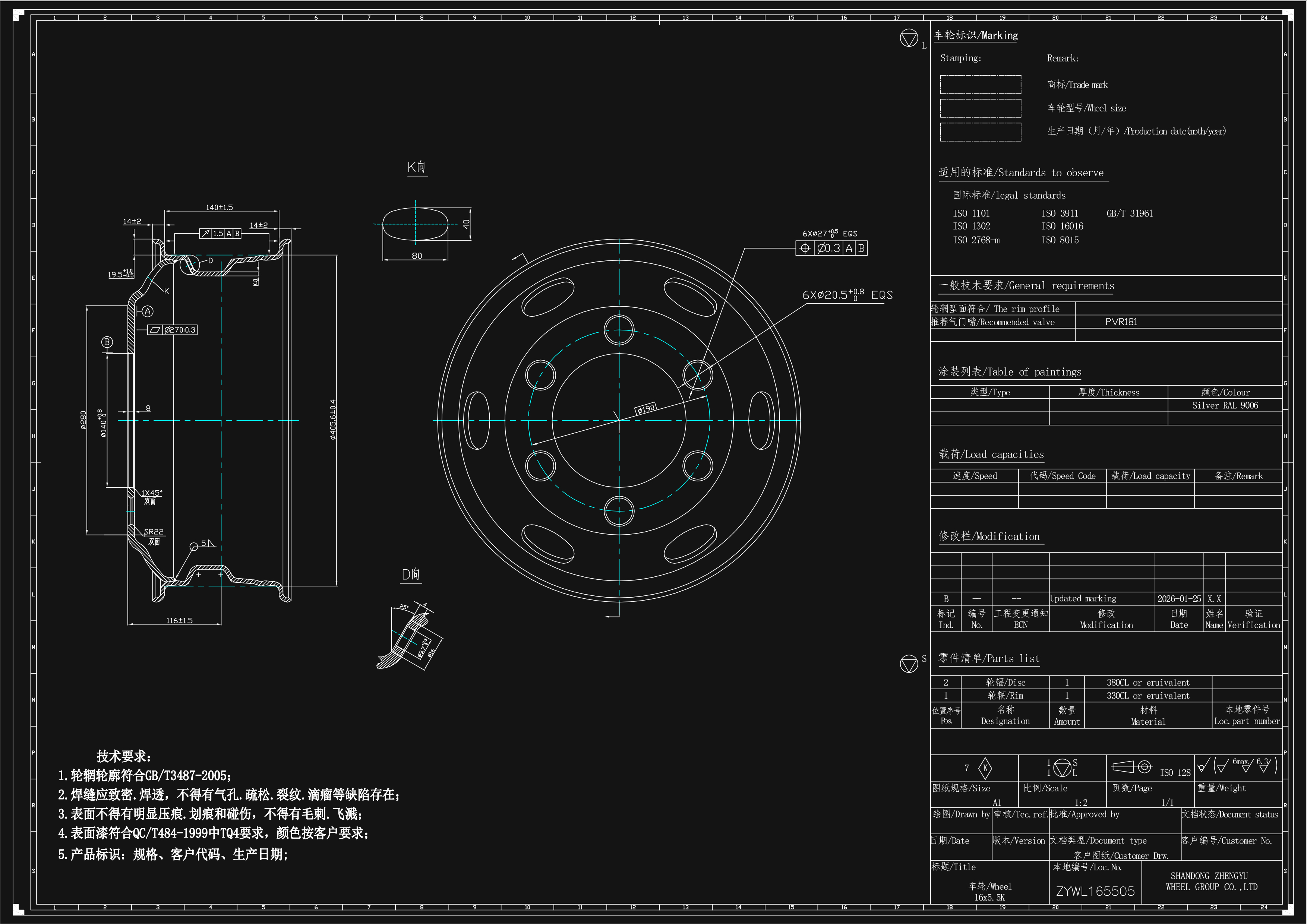
Task: Click the flatness symbol beside Ø270 0.3
Action: click(155, 330)
